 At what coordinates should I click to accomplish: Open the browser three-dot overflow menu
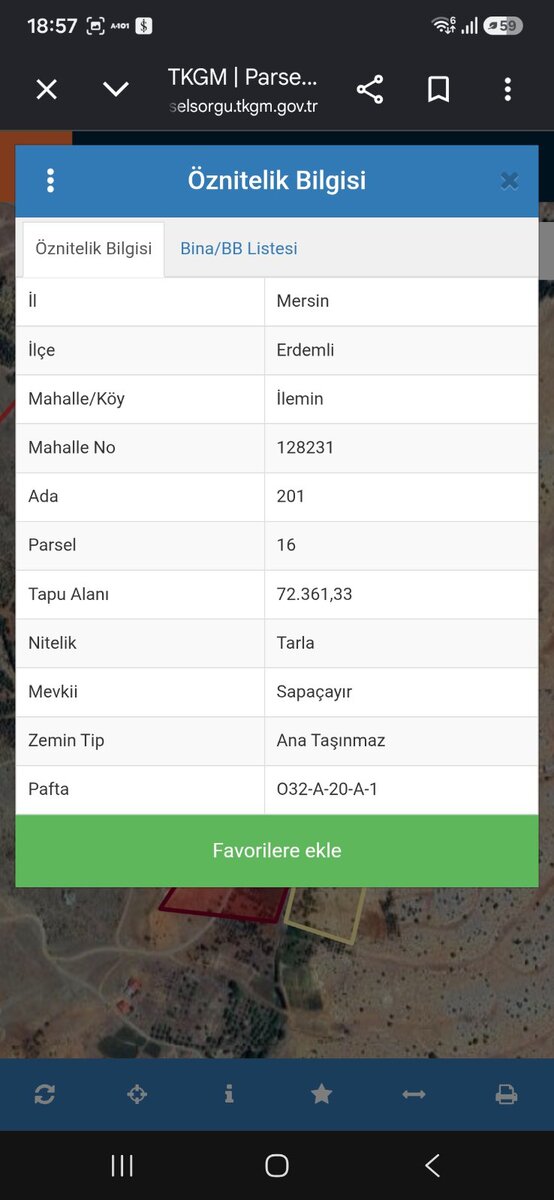point(508,89)
